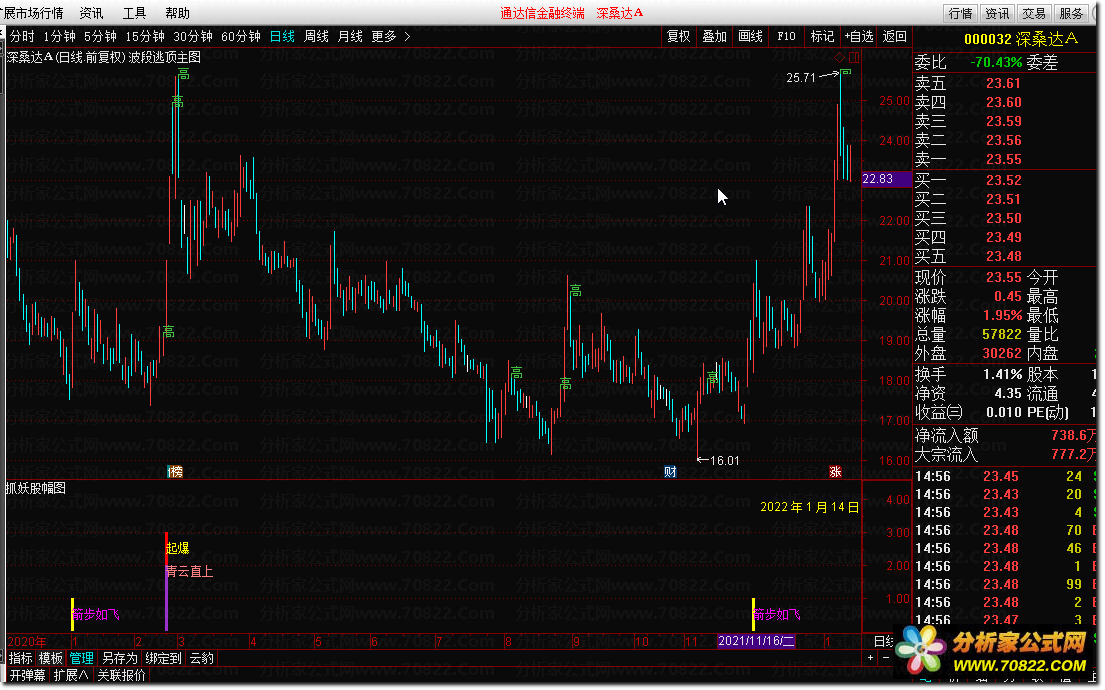Click the 标记 mark button
The height and width of the screenshot is (690, 1105).
pyautogui.click(x=822, y=36)
